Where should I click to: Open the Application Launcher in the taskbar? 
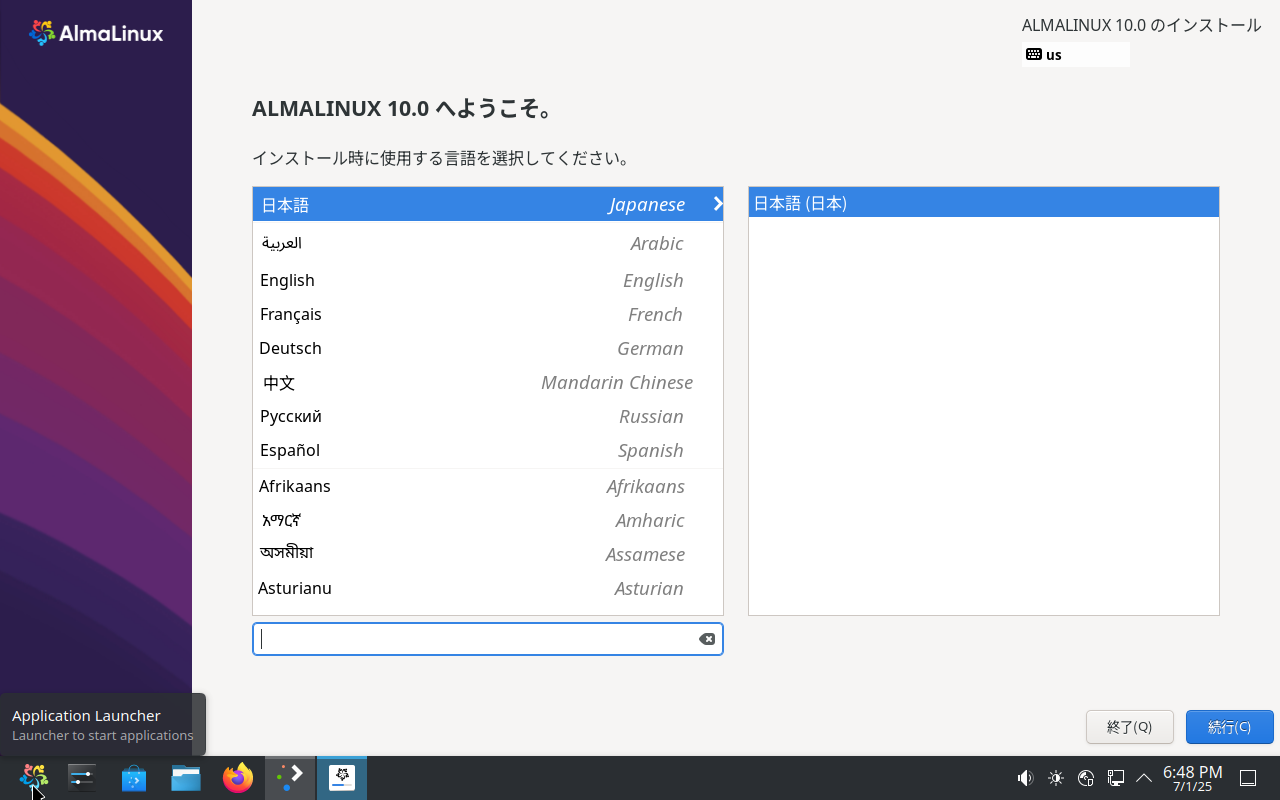tap(33, 777)
